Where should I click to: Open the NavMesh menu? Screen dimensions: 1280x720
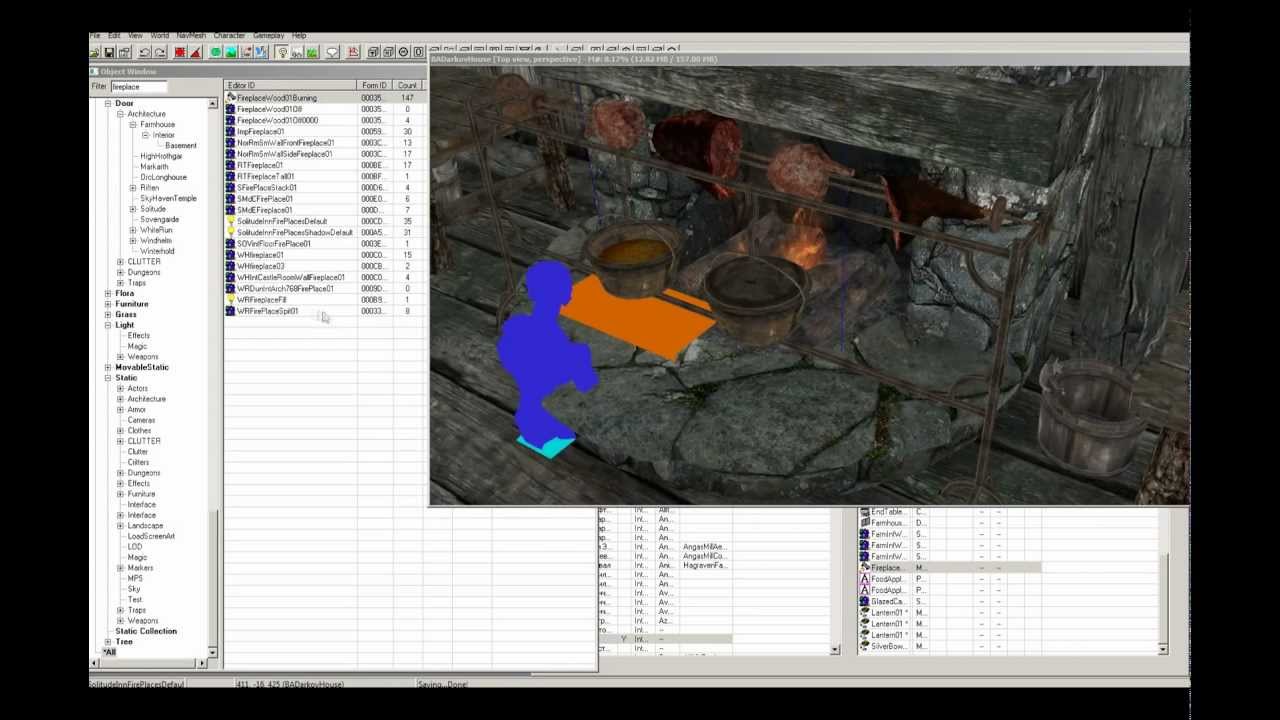(x=191, y=36)
